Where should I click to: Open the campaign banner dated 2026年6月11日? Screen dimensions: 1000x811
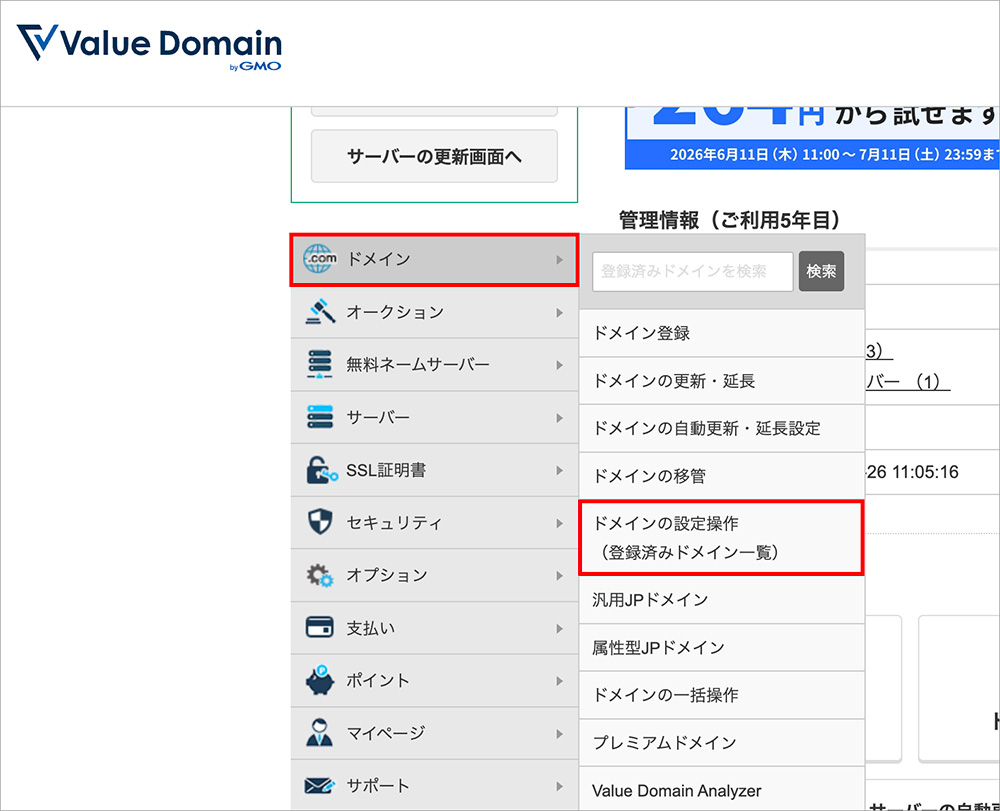click(x=812, y=138)
